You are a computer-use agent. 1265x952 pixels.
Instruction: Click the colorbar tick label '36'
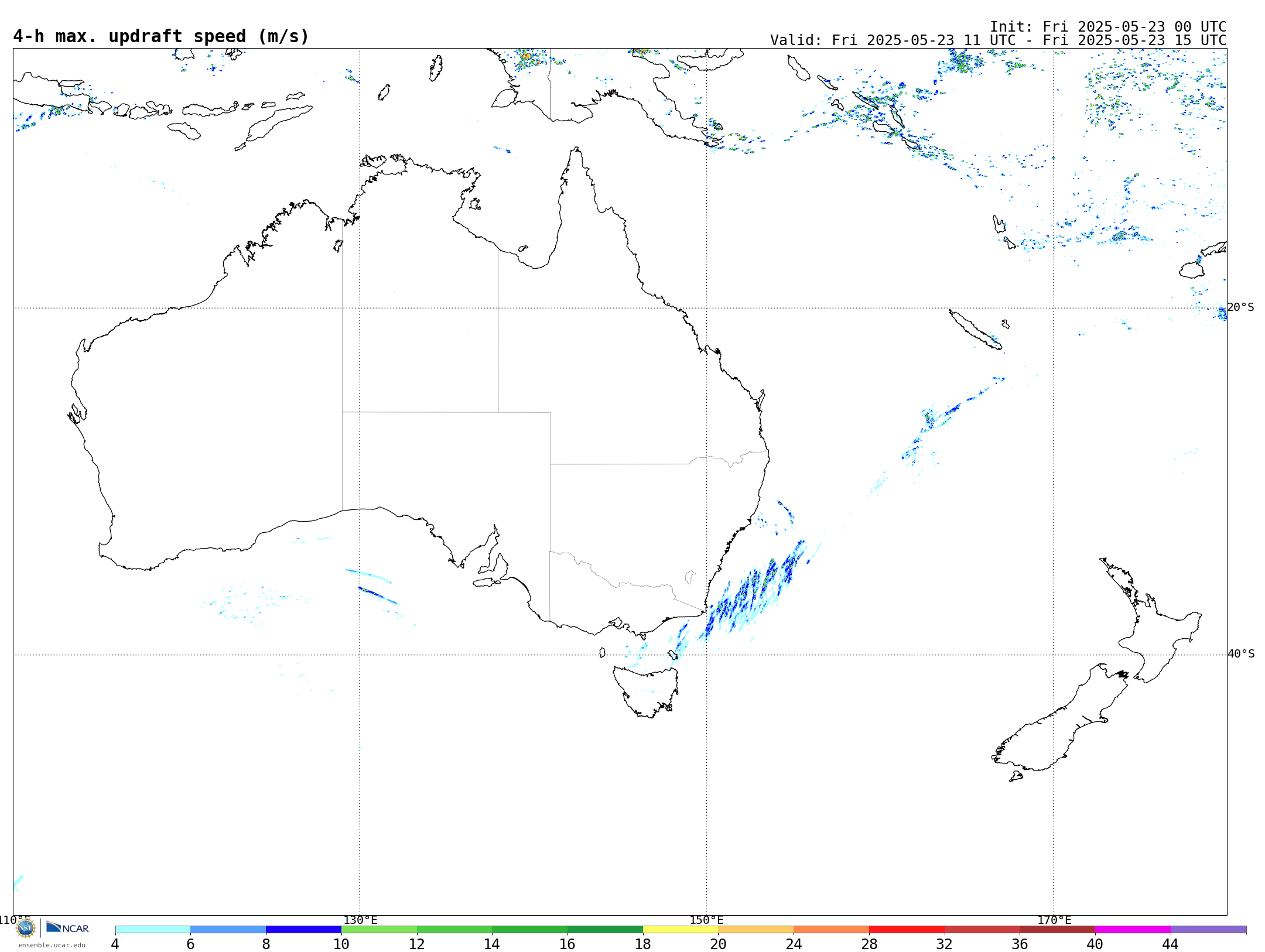pyautogui.click(x=1020, y=944)
